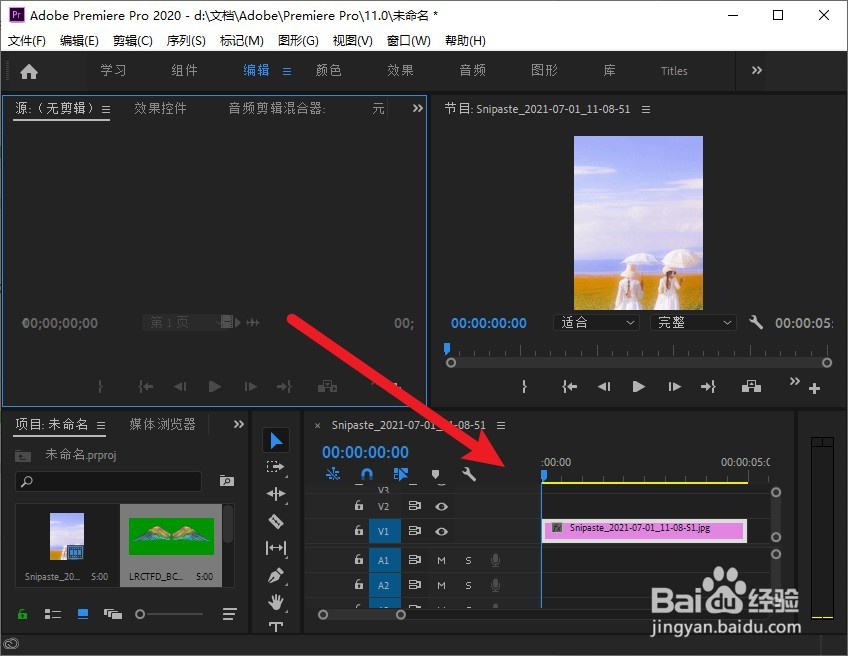
Task: Select the Track Select Forward tool
Action: pyautogui.click(x=276, y=467)
